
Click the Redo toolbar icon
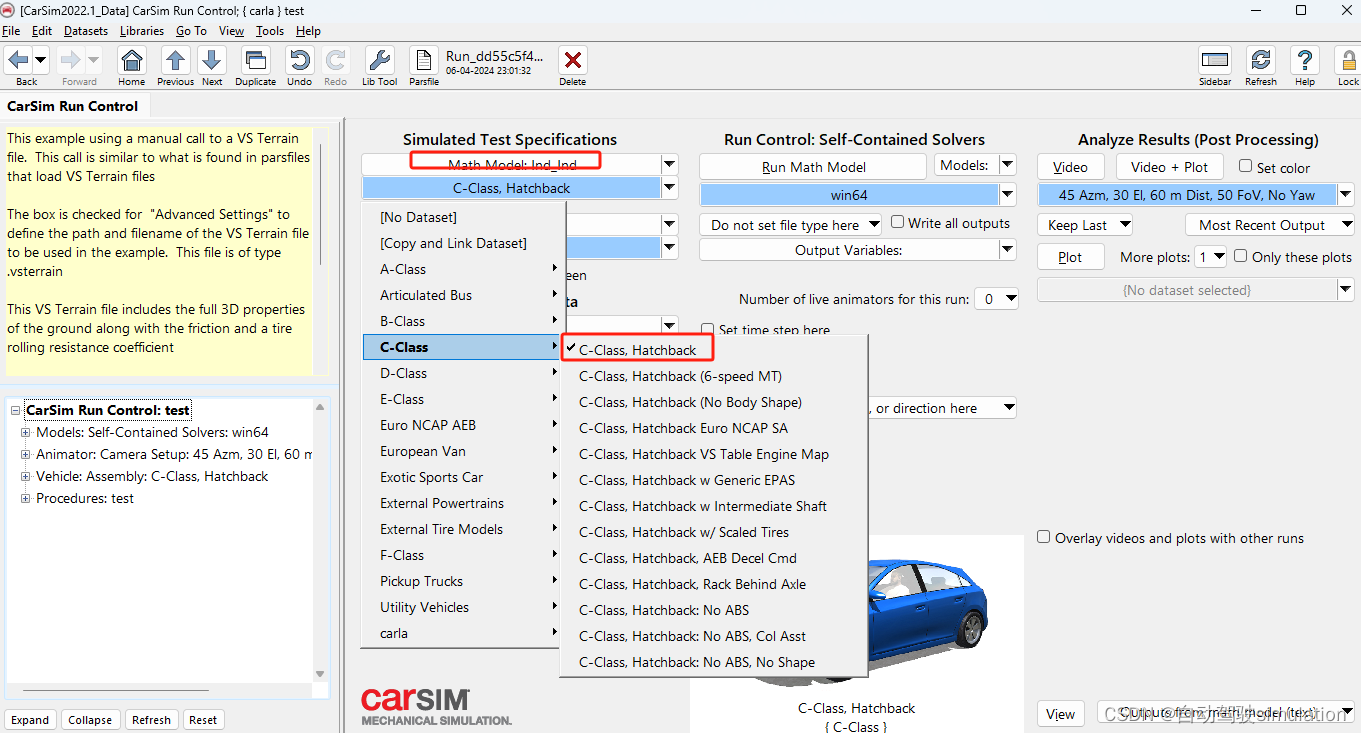coord(336,60)
